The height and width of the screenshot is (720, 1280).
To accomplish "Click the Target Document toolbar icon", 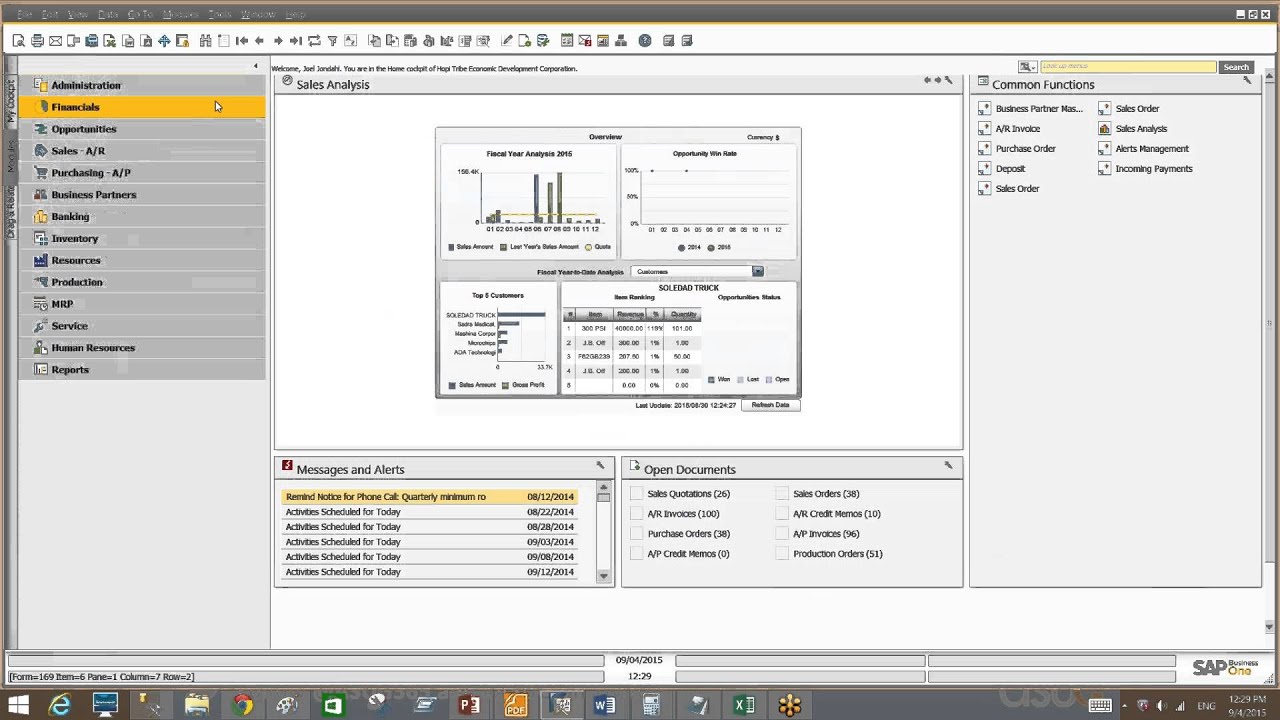I will coord(392,41).
